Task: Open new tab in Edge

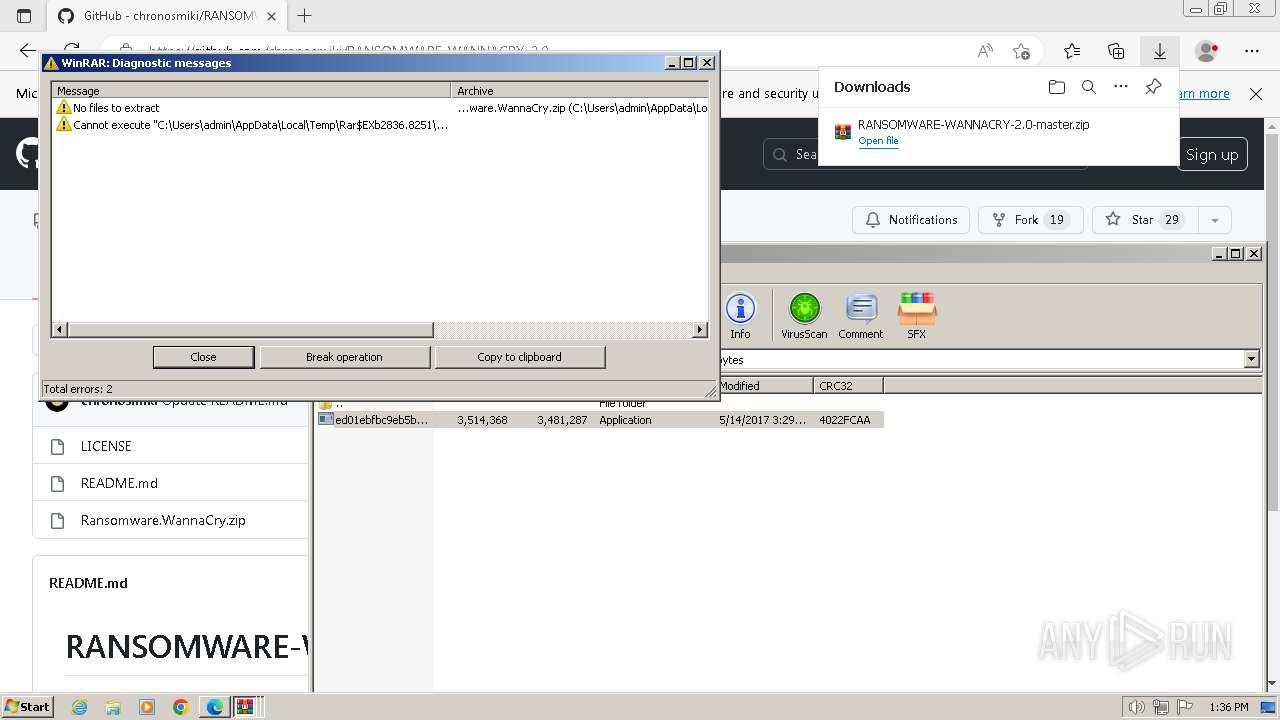Action: 305,16
